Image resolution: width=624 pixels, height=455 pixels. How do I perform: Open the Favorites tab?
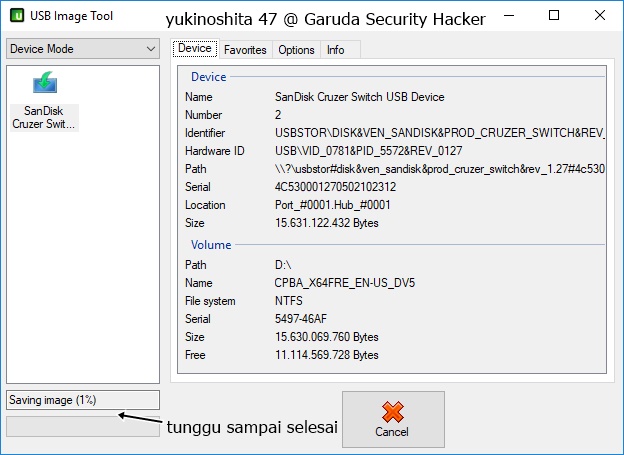(245, 50)
